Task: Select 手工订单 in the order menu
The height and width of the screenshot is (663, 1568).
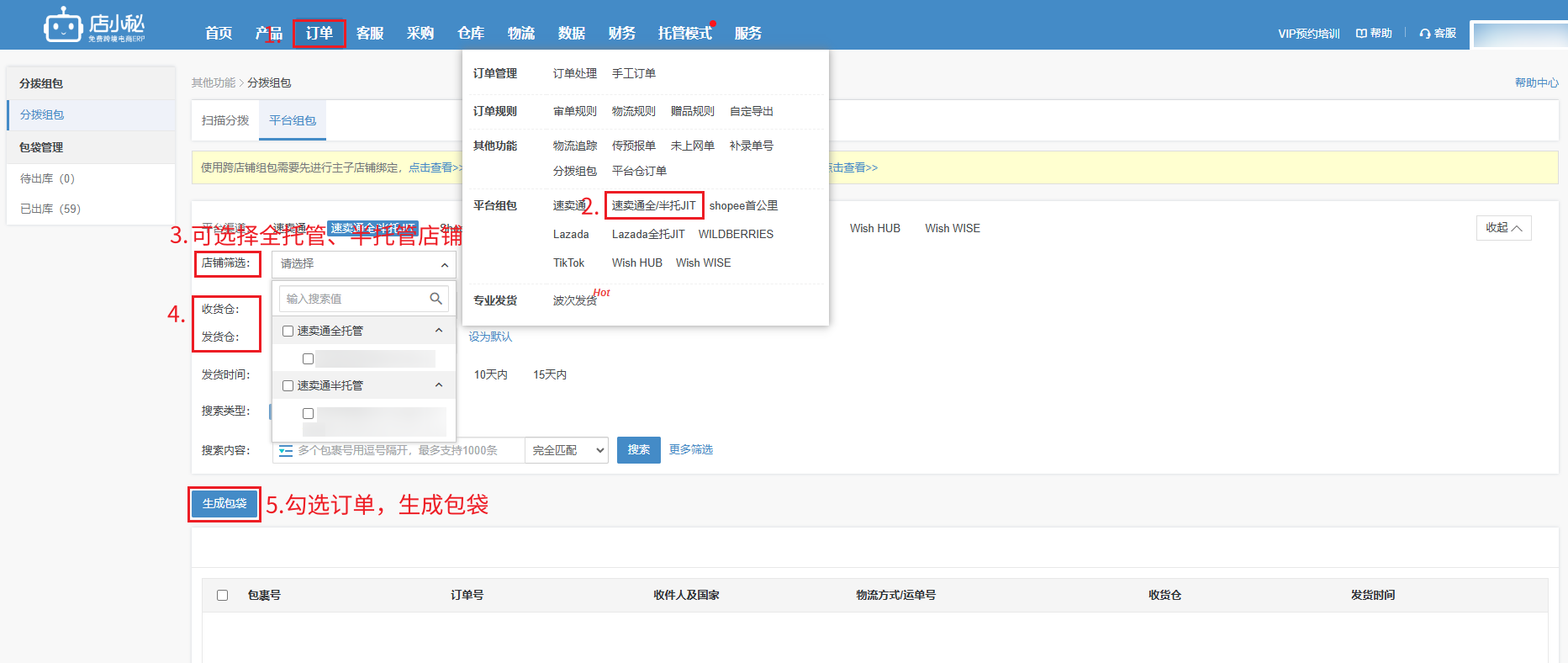Action: pos(634,74)
